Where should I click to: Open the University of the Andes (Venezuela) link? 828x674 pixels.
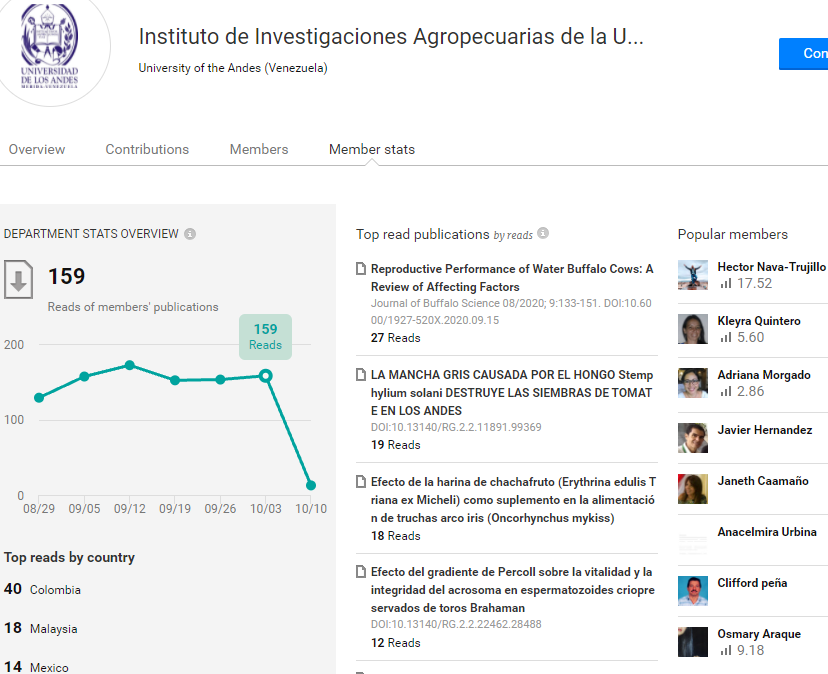[x=233, y=68]
